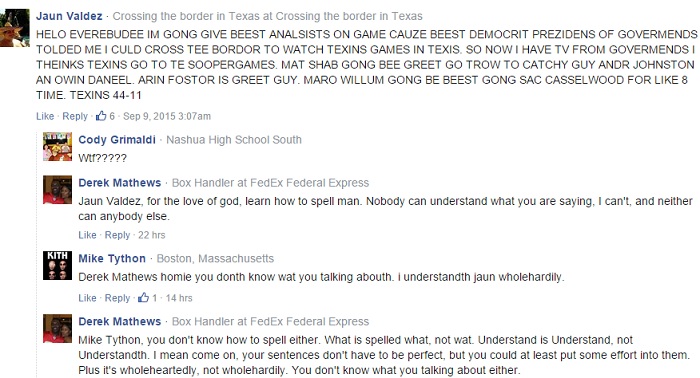Open Cody Grimaldi's avatar thumbnail
Viewport: 700px width, 378px height.
click(x=57, y=146)
